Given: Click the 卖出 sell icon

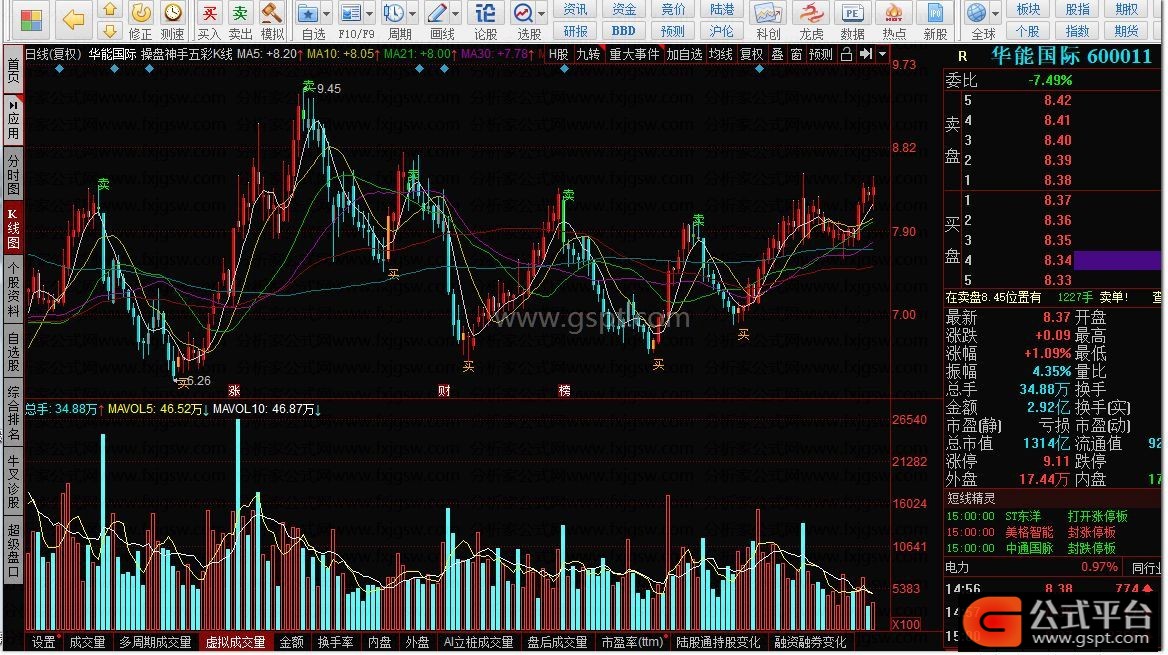Looking at the screenshot, I should point(240,21).
